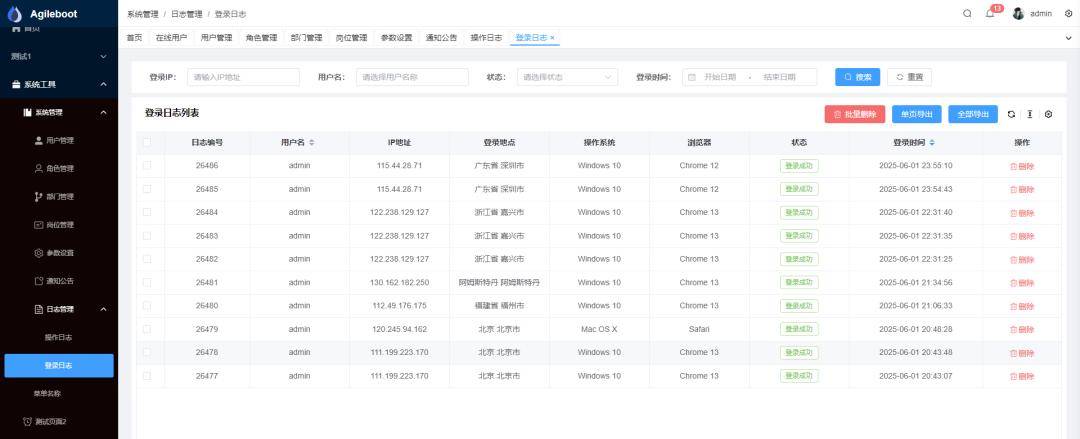The image size is (1080, 439).
Task: Delete log row 26484
Action: click(x=1021, y=213)
